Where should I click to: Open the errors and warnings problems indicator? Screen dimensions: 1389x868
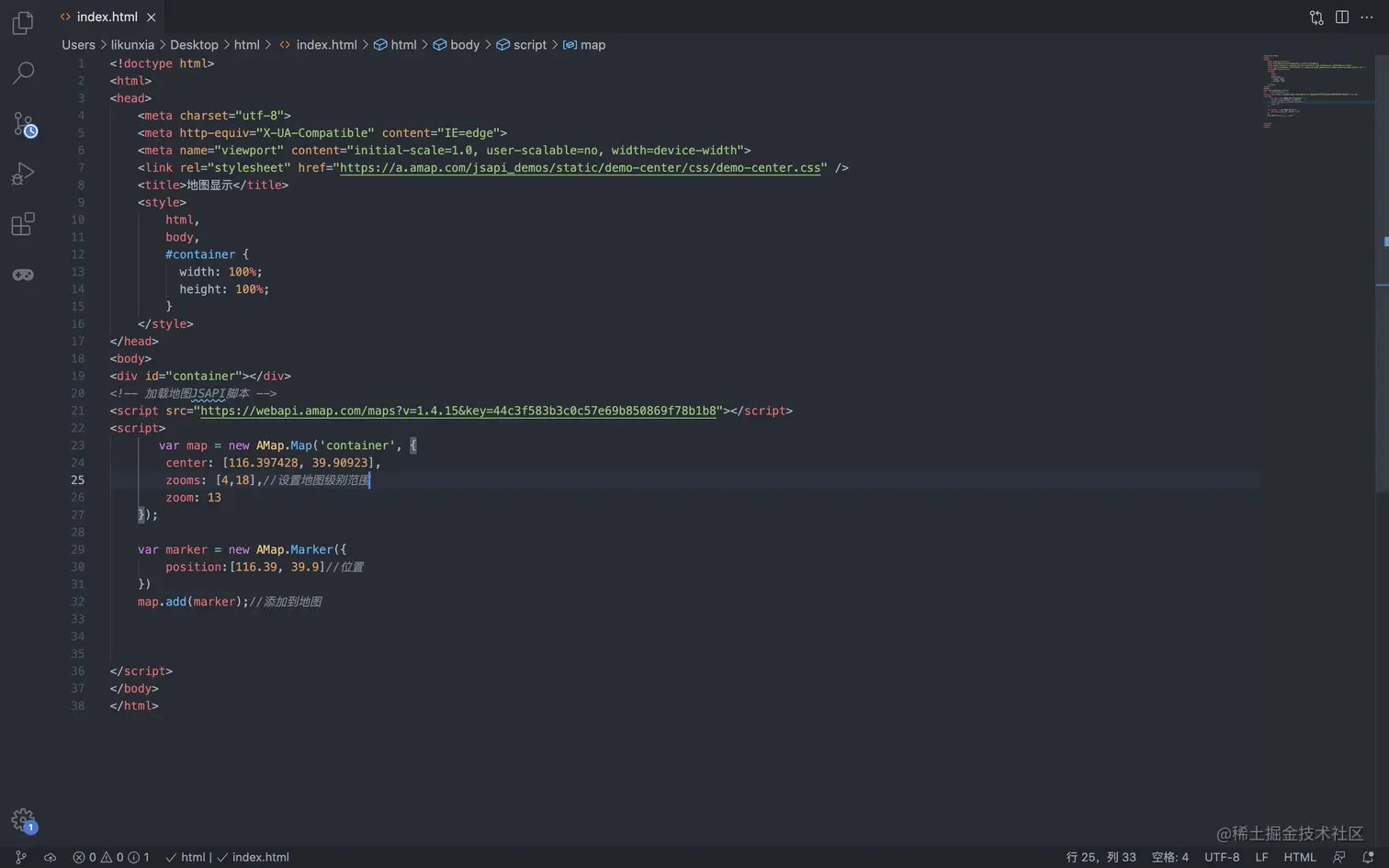pyautogui.click(x=111, y=857)
